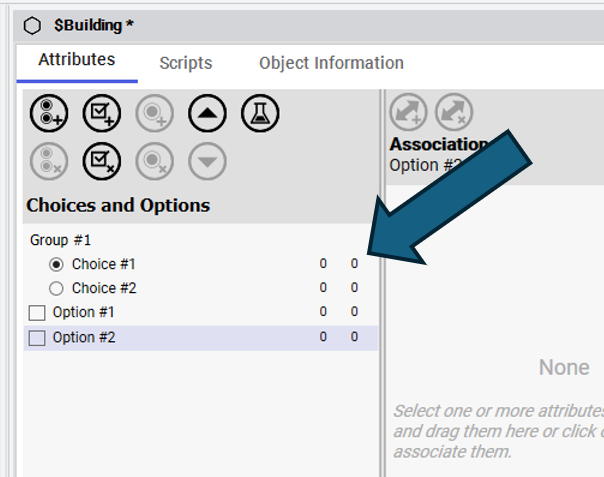Click the $Building hexagon object icon
Viewport: 604px width, 477px height.
32,24
